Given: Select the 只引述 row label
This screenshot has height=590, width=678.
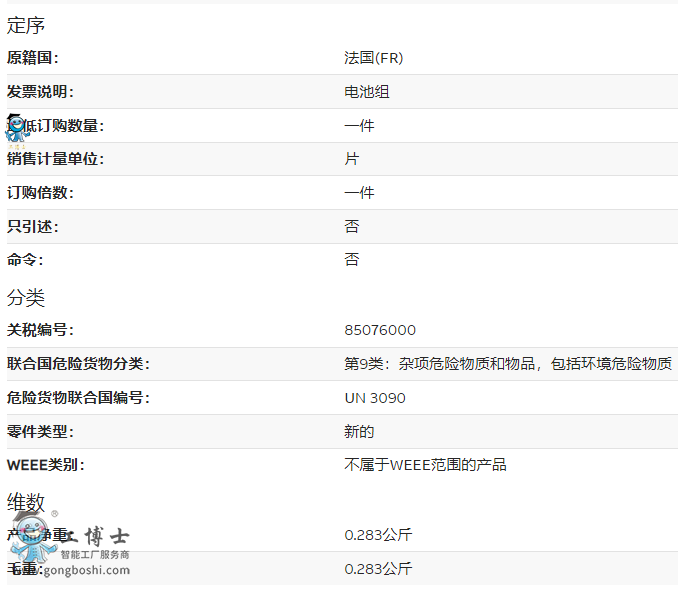Looking at the screenshot, I should (33, 227).
